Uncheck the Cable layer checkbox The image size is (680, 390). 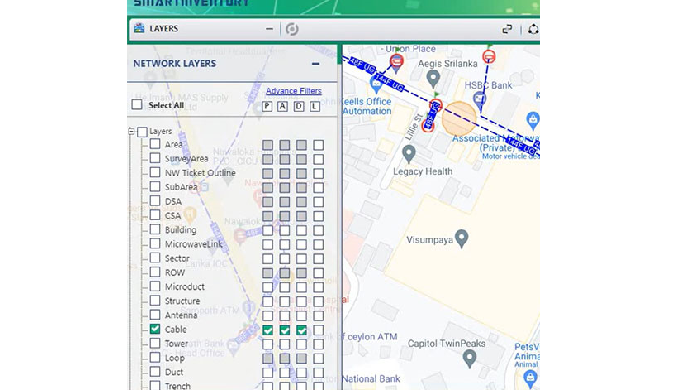tap(155, 329)
